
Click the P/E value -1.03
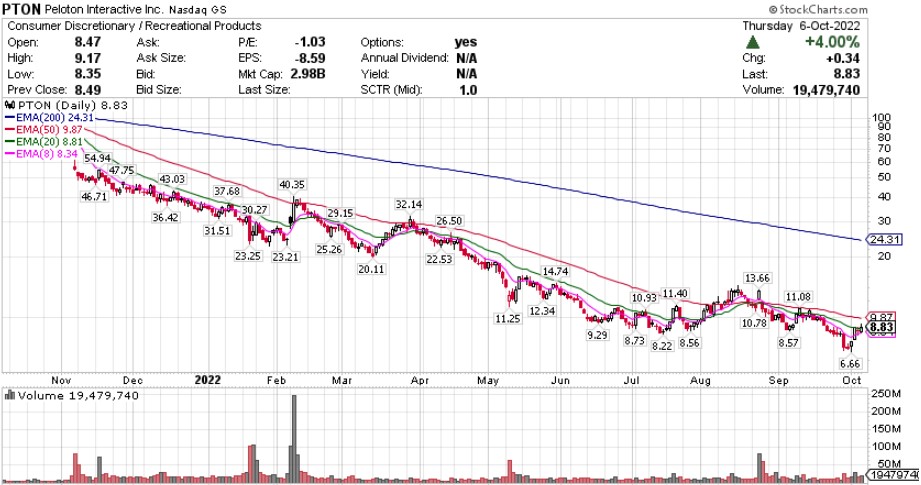click(310, 42)
